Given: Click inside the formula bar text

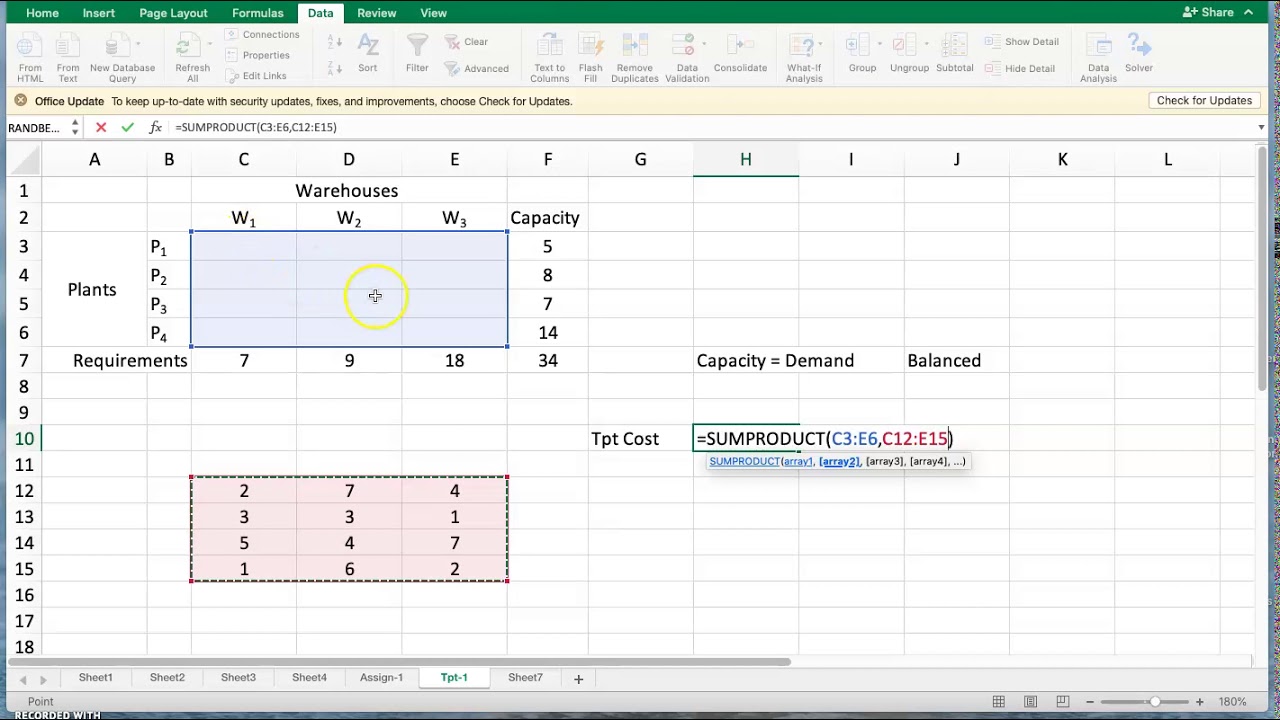Looking at the screenshot, I should pos(255,127).
